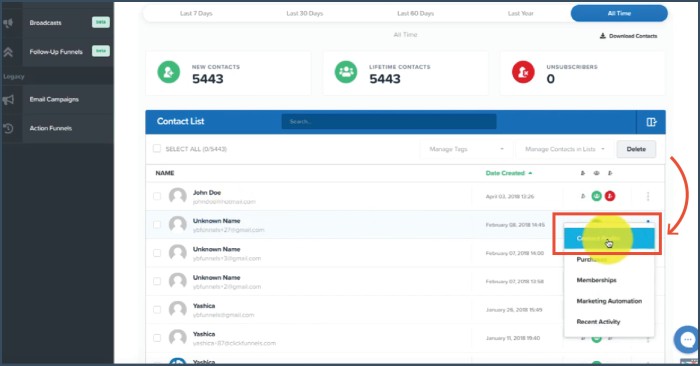Click the Download Contacts link

[629, 36]
